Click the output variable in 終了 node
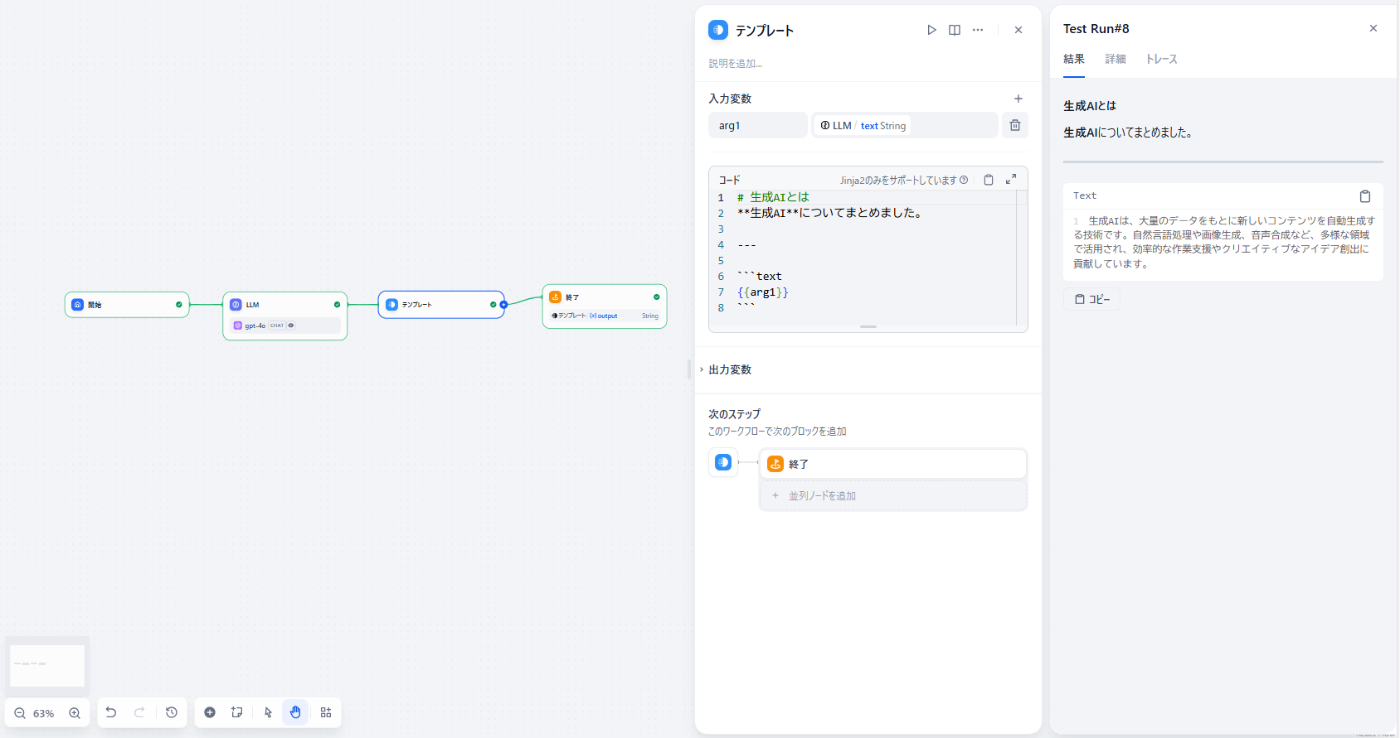This screenshot has height=738, width=1400. pos(603,315)
